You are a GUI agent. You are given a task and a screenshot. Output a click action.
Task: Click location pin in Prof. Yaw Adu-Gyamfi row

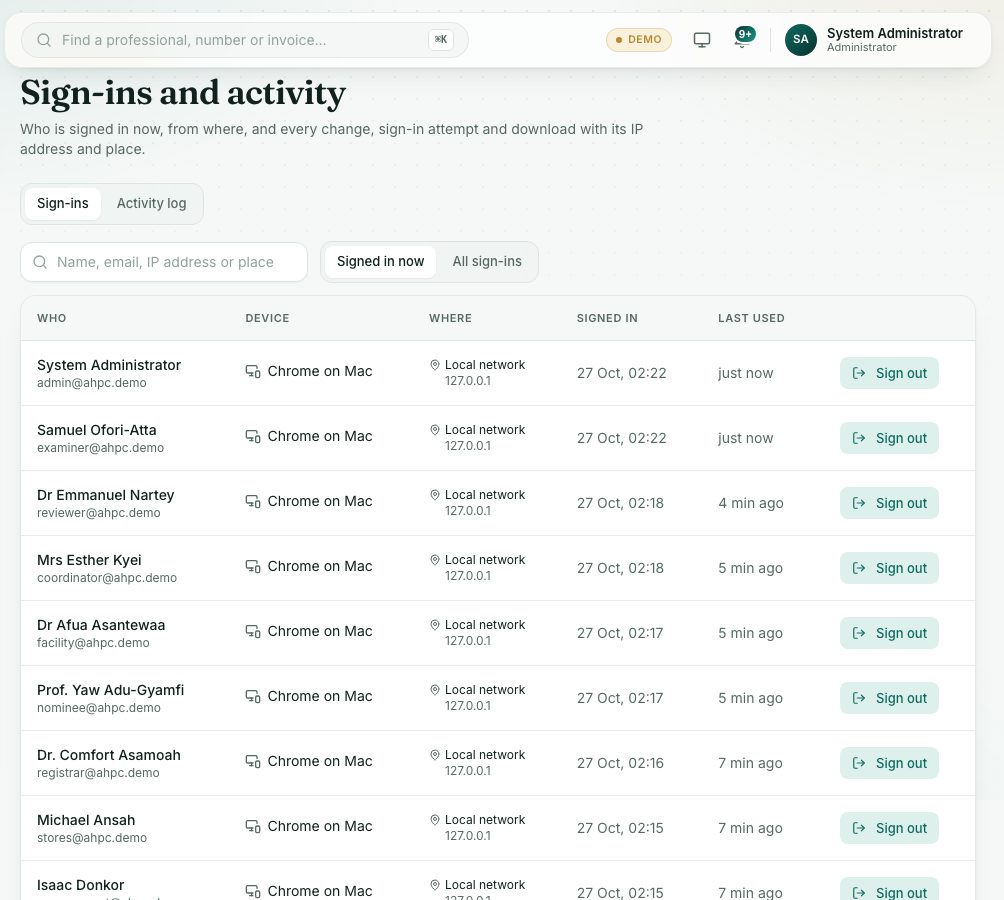(435, 690)
